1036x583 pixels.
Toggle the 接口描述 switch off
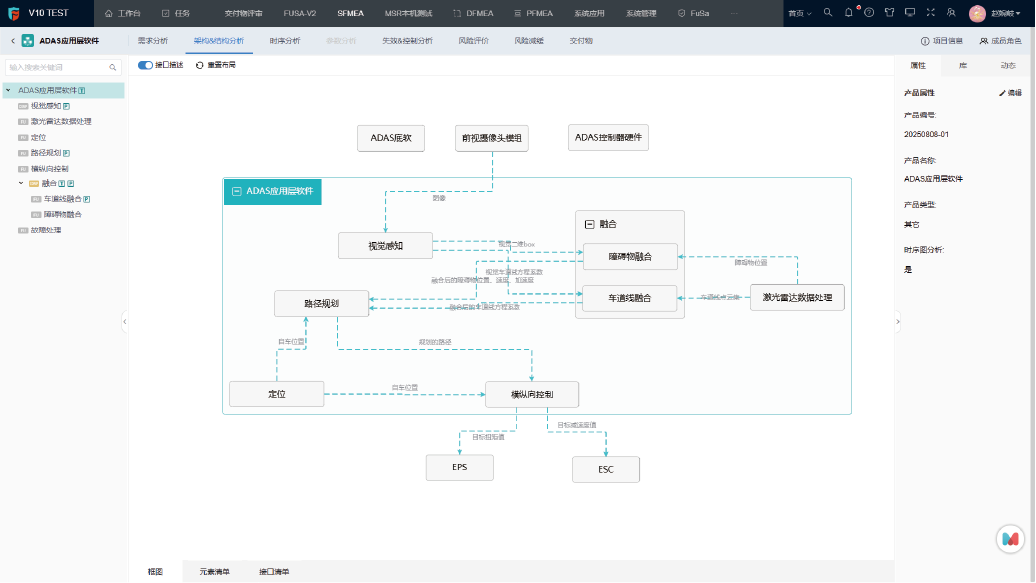(x=145, y=65)
